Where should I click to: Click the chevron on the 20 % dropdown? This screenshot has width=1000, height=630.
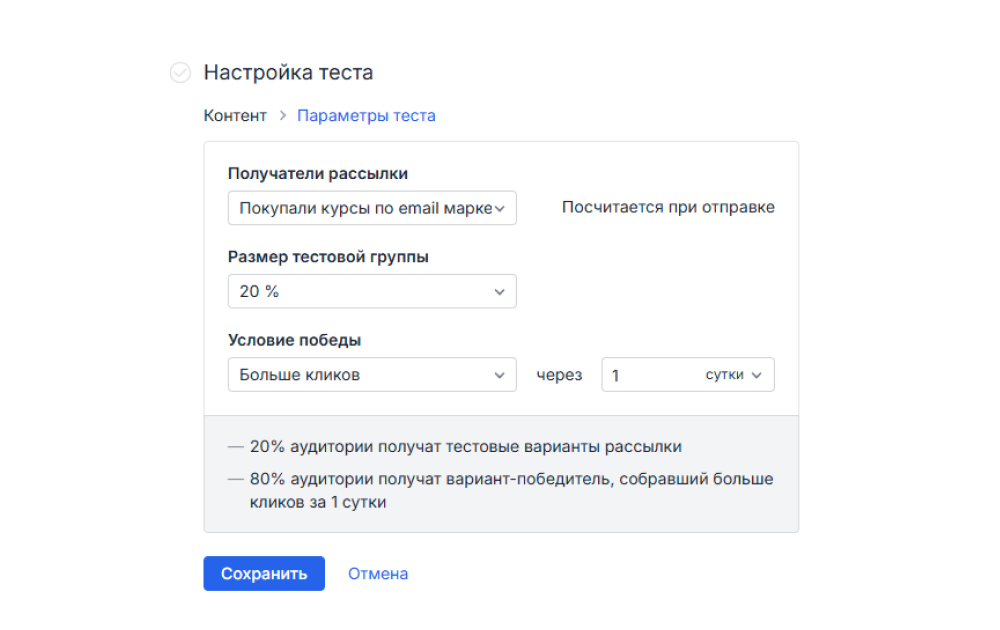(500, 291)
